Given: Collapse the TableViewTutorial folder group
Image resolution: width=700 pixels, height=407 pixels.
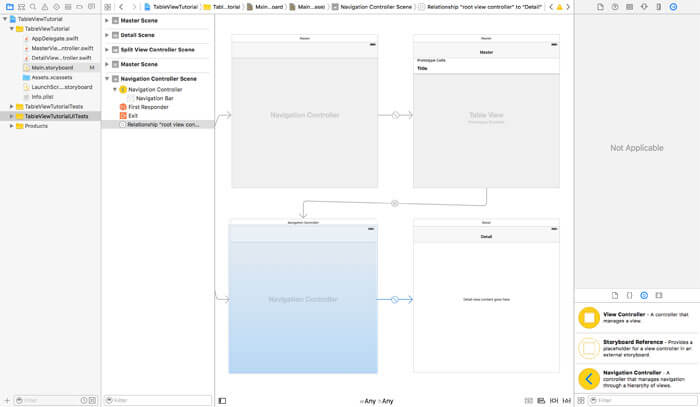Looking at the screenshot, I should pyautogui.click(x=12, y=29).
